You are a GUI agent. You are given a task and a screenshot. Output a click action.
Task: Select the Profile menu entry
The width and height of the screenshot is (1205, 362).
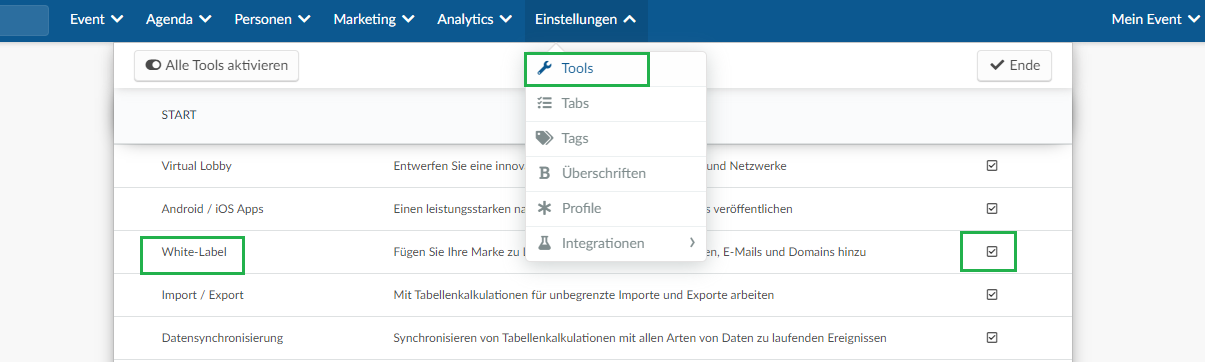pos(616,208)
